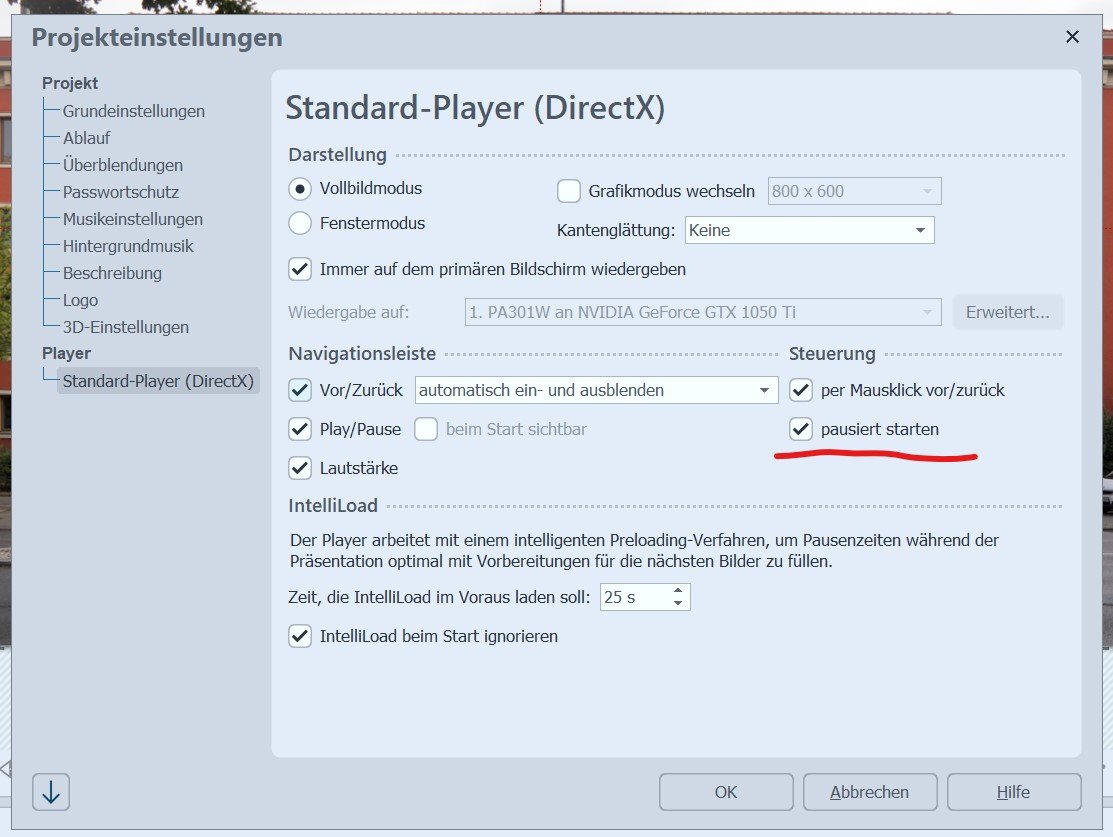Select Hintergrundmusik in the sidebar
Image resolution: width=1113 pixels, height=837 pixels.
tap(128, 246)
